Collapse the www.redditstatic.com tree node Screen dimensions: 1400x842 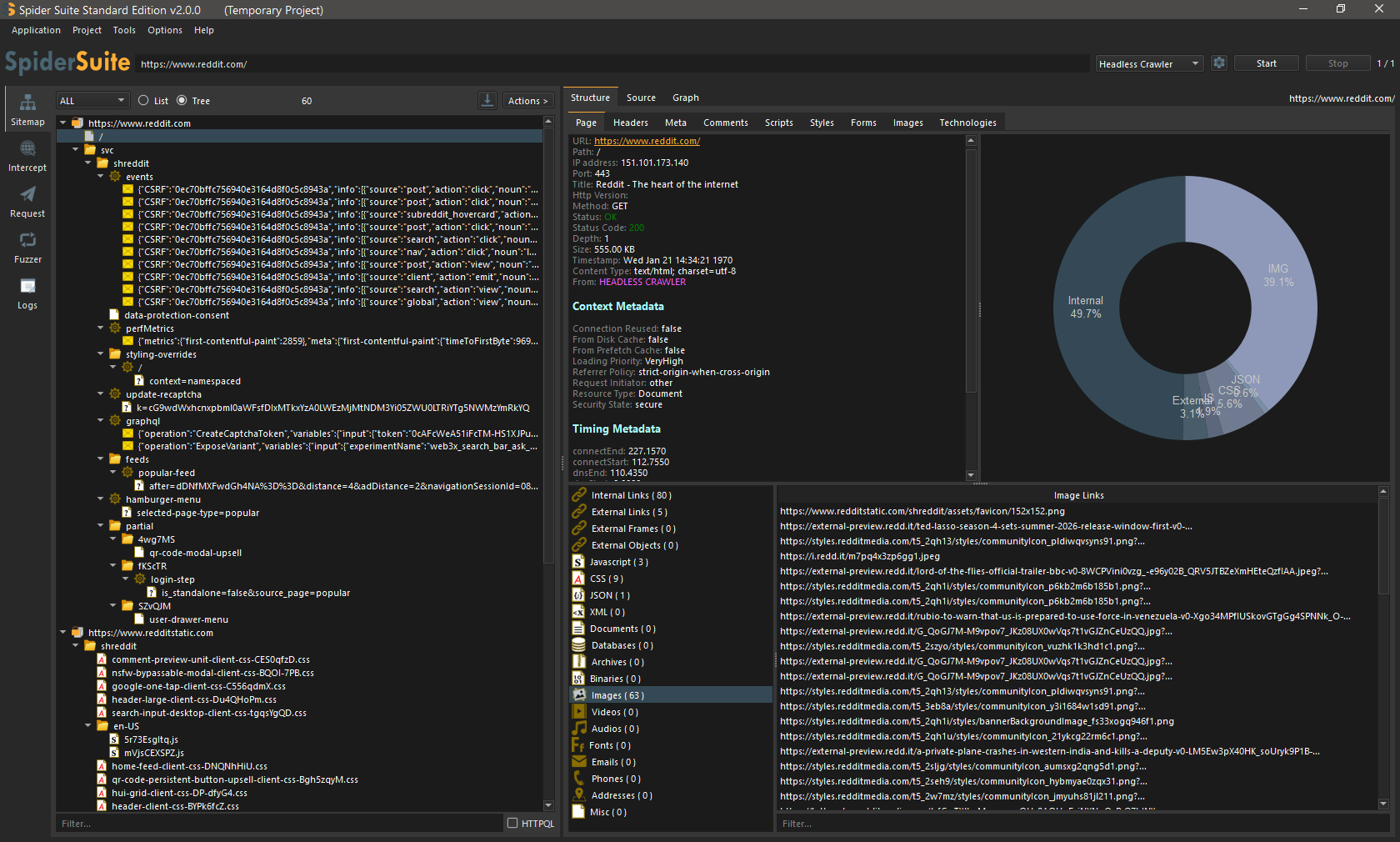63,633
